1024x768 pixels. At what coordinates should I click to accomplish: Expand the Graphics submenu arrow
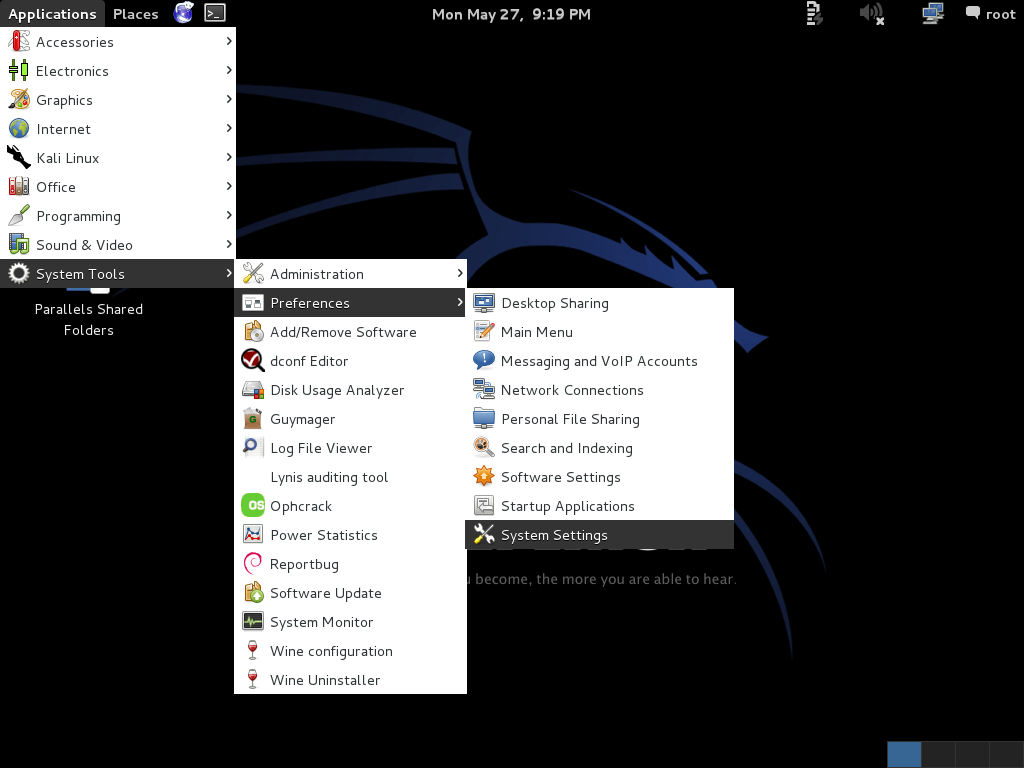tap(229, 99)
